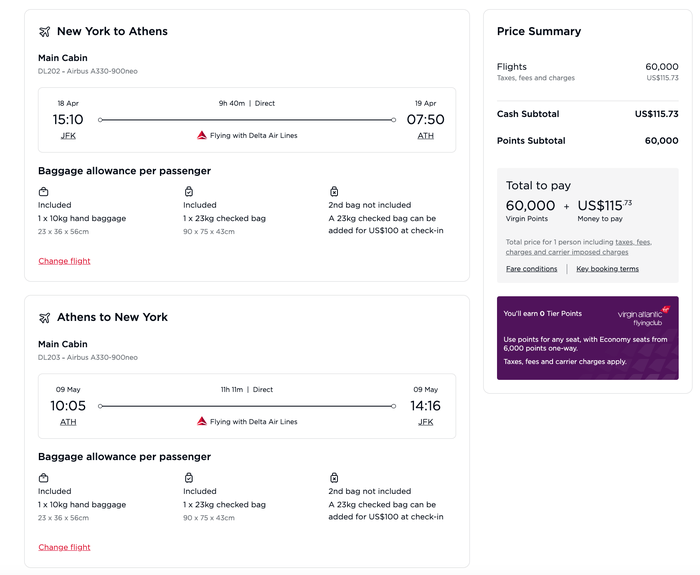Screen dimensions: 700x575
Task: Click 'Money to pay' label
Action: tap(600, 219)
